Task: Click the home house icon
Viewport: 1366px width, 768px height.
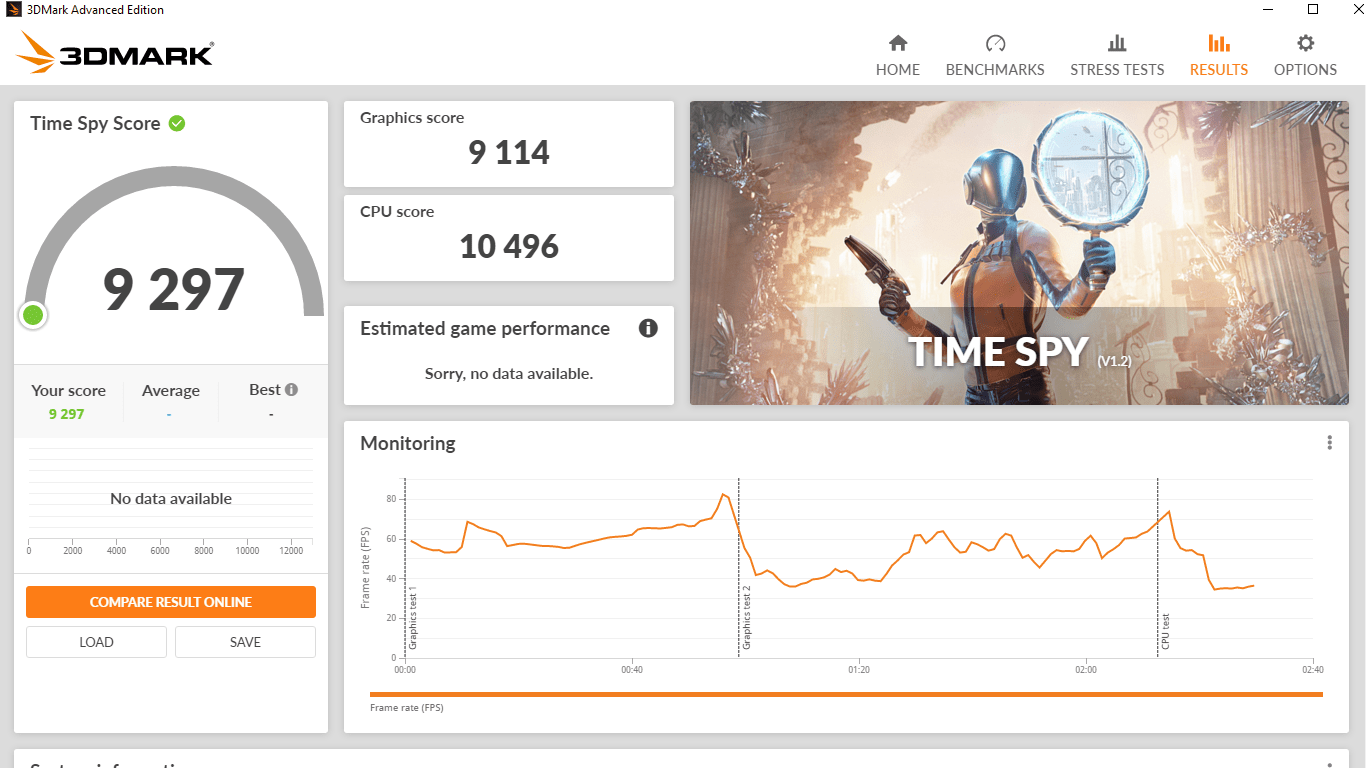Action: [x=898, y=43]
